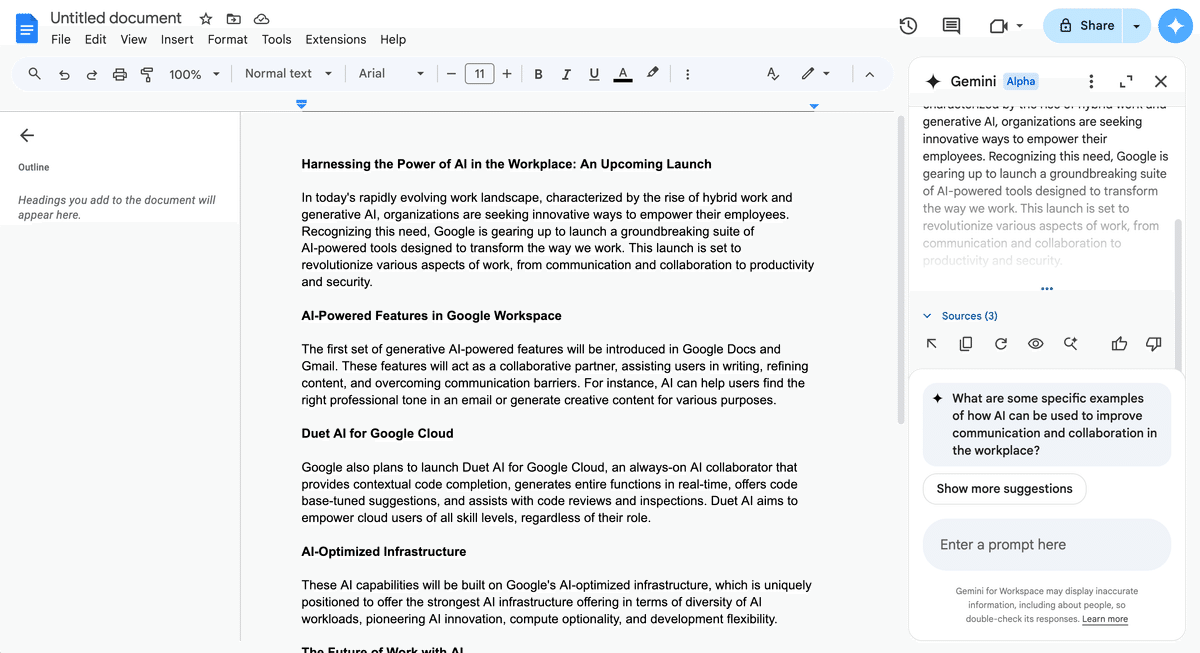Open version history clock icon
Screen dimensions: 1200x653
pyautogui.click(x=908, y=26)
